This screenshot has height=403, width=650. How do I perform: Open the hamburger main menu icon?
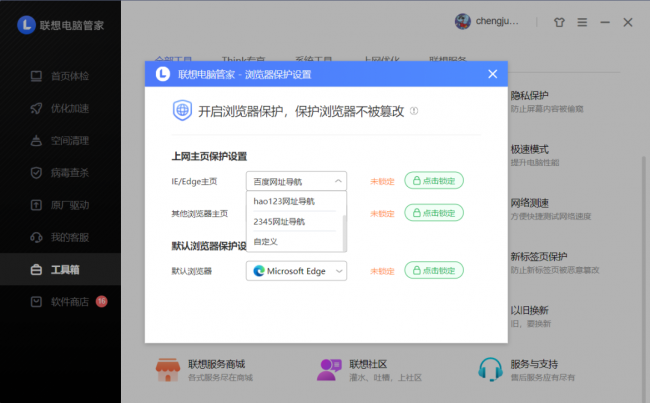click(582, 22)
